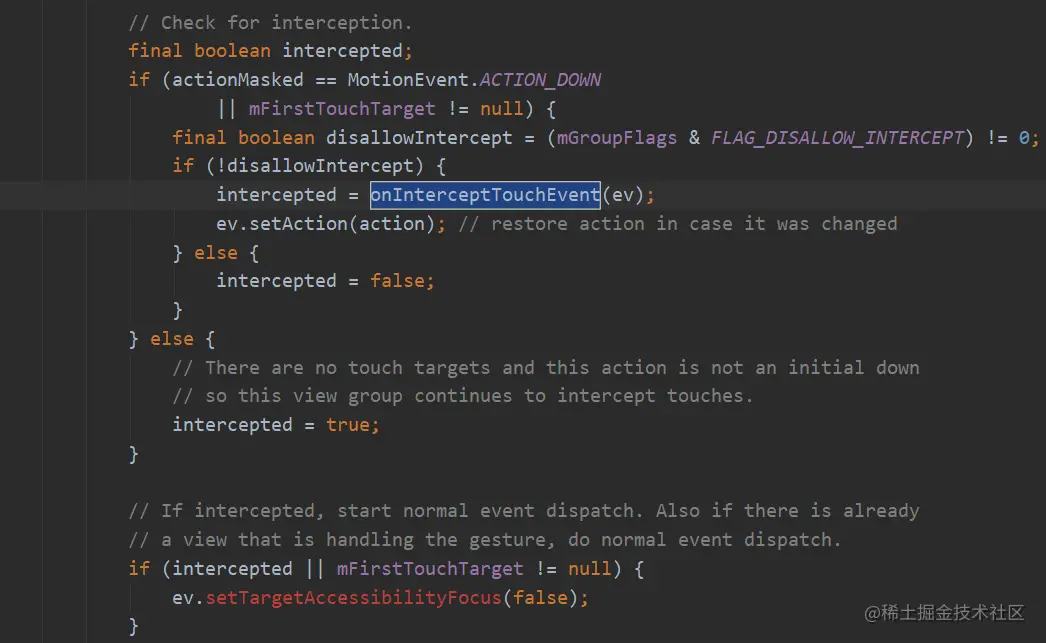Viewport: 1046px width, 643px height.
Task: Click the watermark text at bottom right
Action: tap(944, 612)
